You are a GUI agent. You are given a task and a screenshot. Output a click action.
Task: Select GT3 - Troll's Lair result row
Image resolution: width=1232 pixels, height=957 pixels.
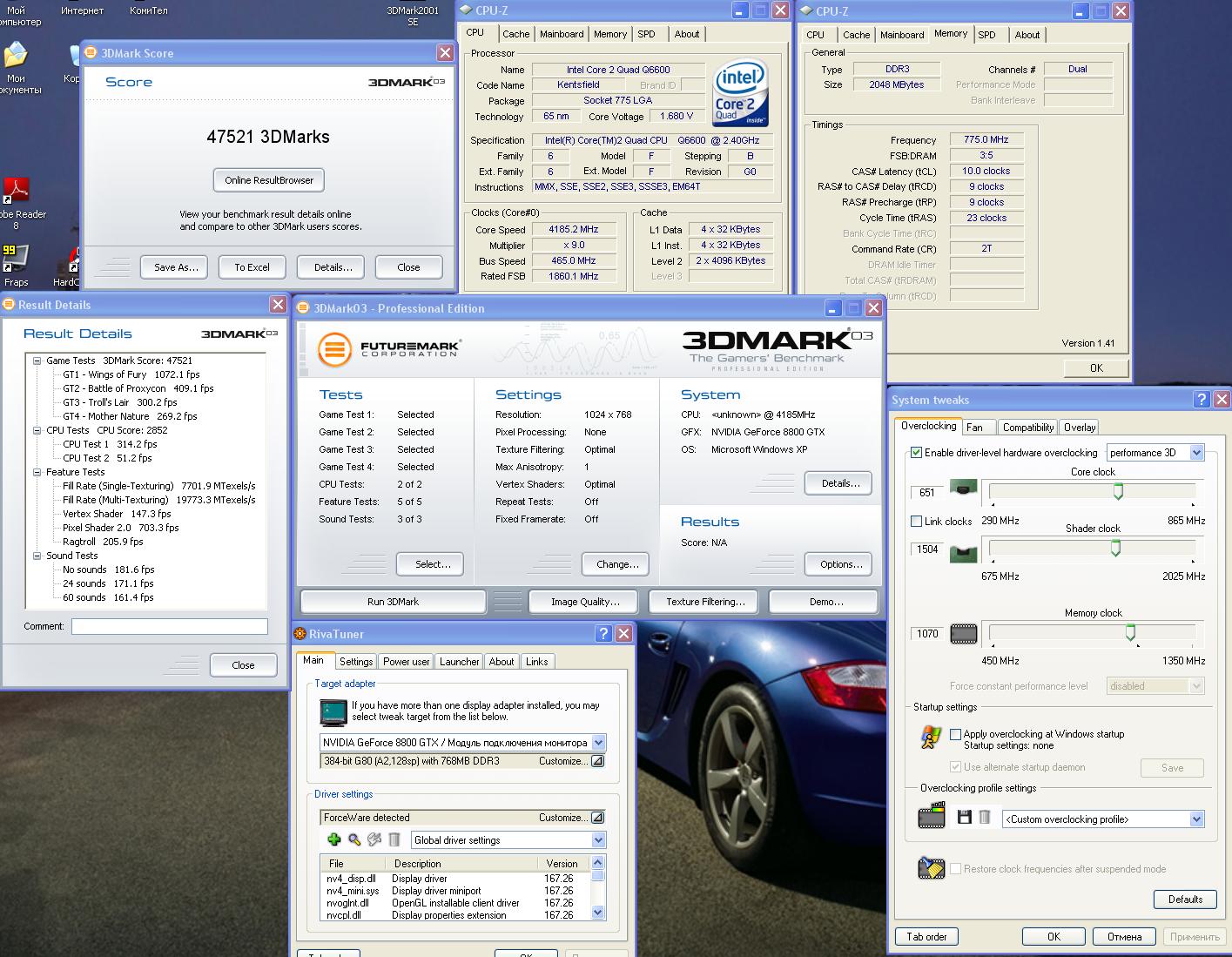(120, 402)
